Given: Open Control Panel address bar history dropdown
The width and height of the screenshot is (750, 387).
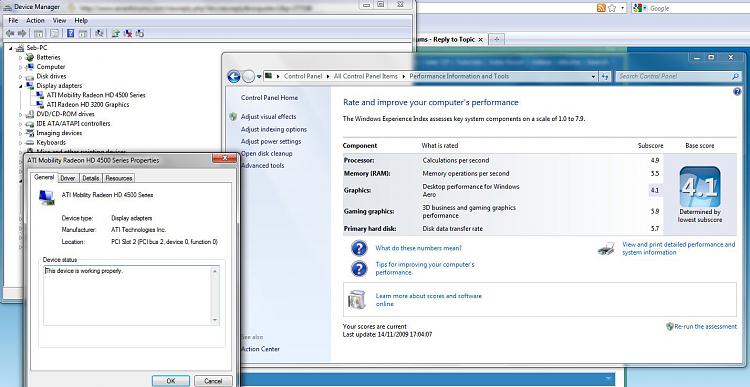Looking at the screenshot, I should point(593,76).
